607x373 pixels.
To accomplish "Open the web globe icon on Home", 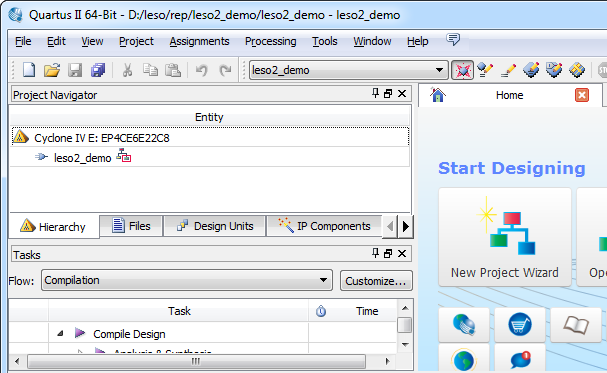I will [x=464, y=324].
